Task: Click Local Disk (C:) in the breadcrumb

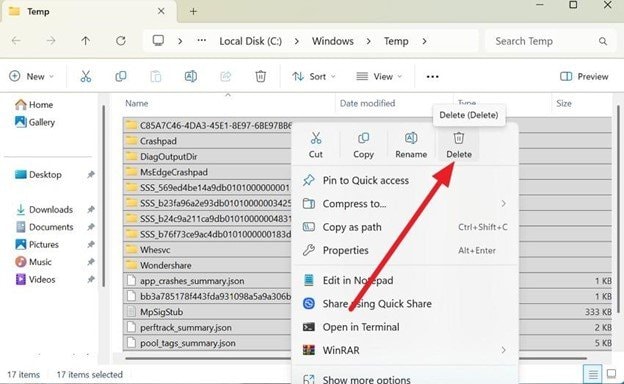Action: (x=250, y=41)
